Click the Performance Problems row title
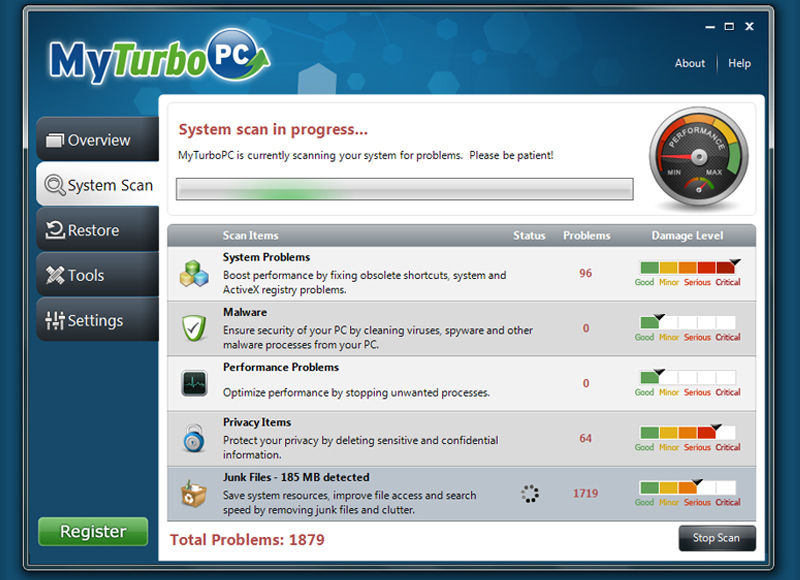Viewport: 800px width, 580px height. 281,367
